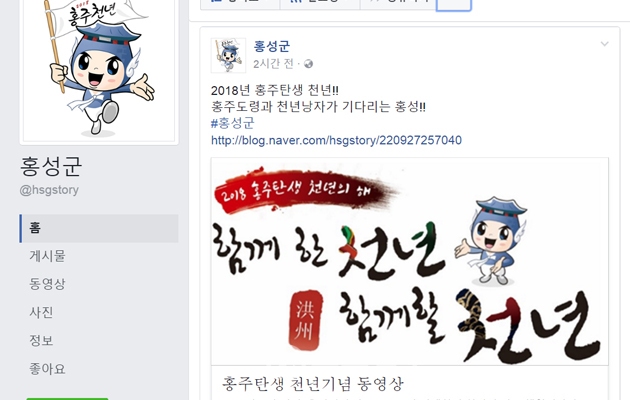Open the 함께 한 천년 link preview image
The width and height of the screenshot is (630, 400).
pos(409,261)
